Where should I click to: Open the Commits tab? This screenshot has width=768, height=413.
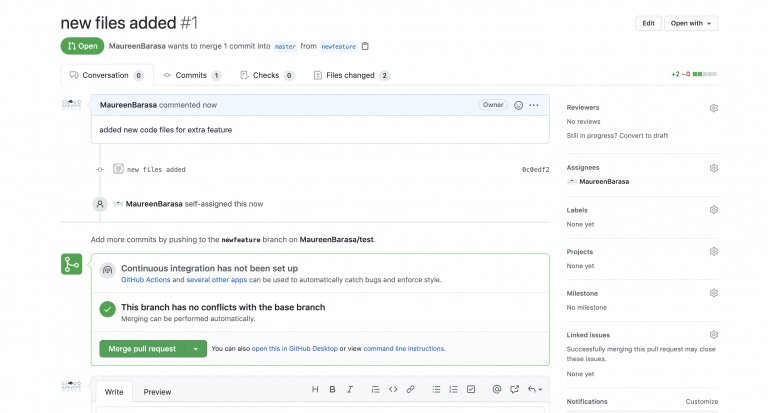coord(192,75)
